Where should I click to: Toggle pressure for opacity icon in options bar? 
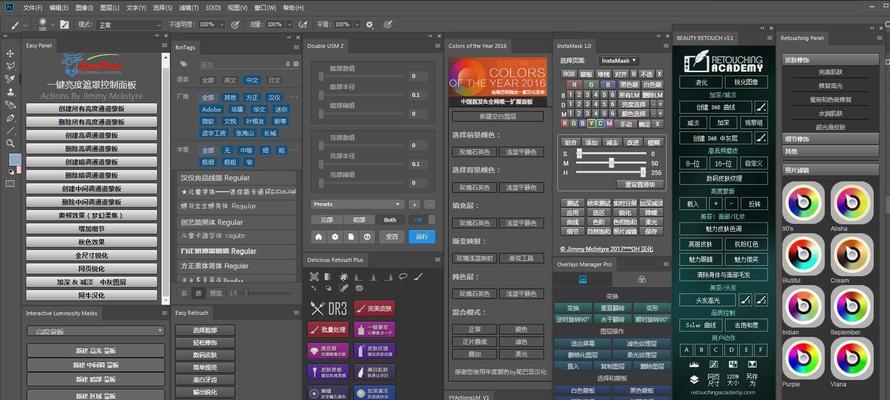pyautogui.click(x=236, y=24)
